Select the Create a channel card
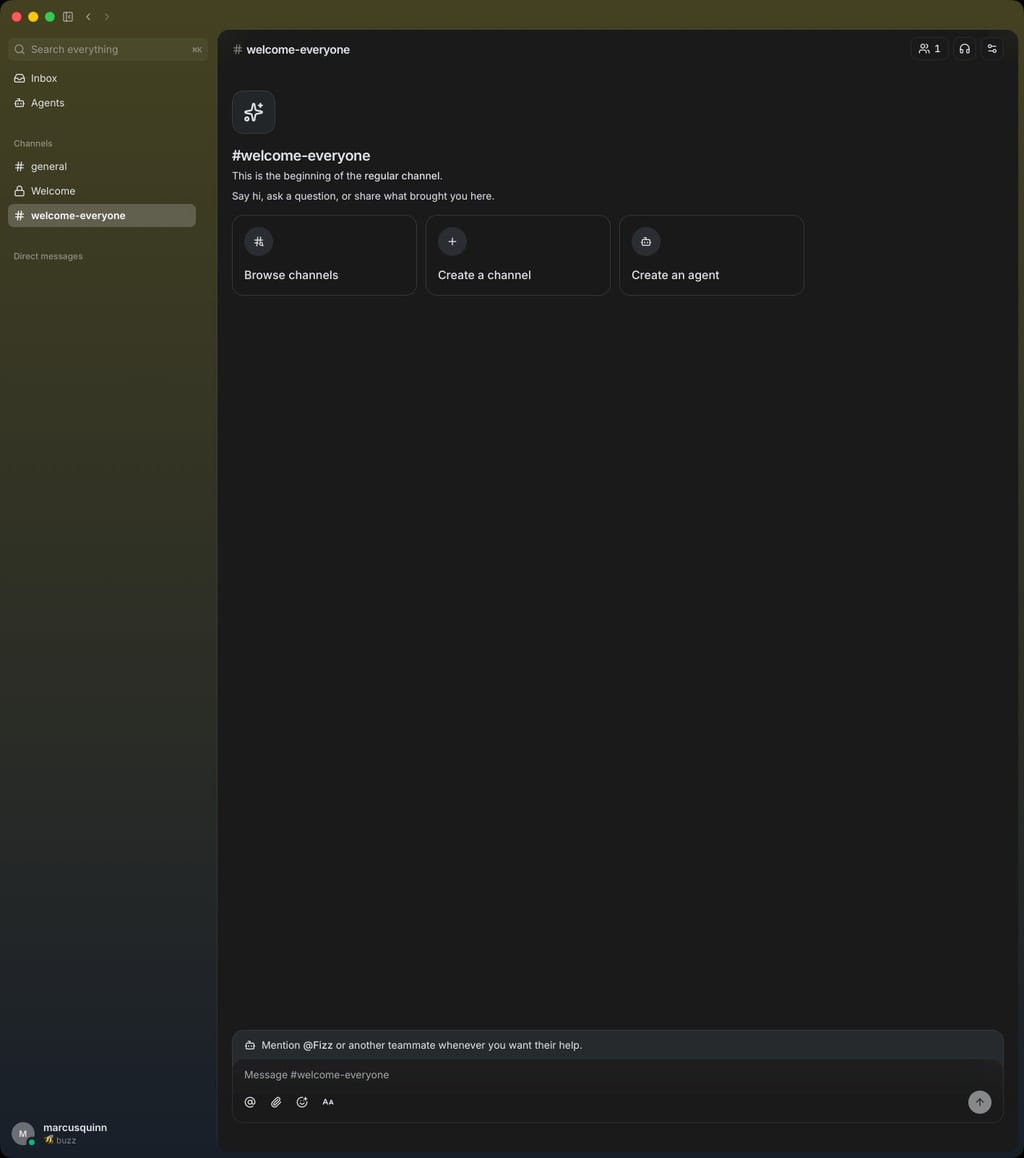The width and height of the screenshot is (1024, 1158). (x=518, y=255)
